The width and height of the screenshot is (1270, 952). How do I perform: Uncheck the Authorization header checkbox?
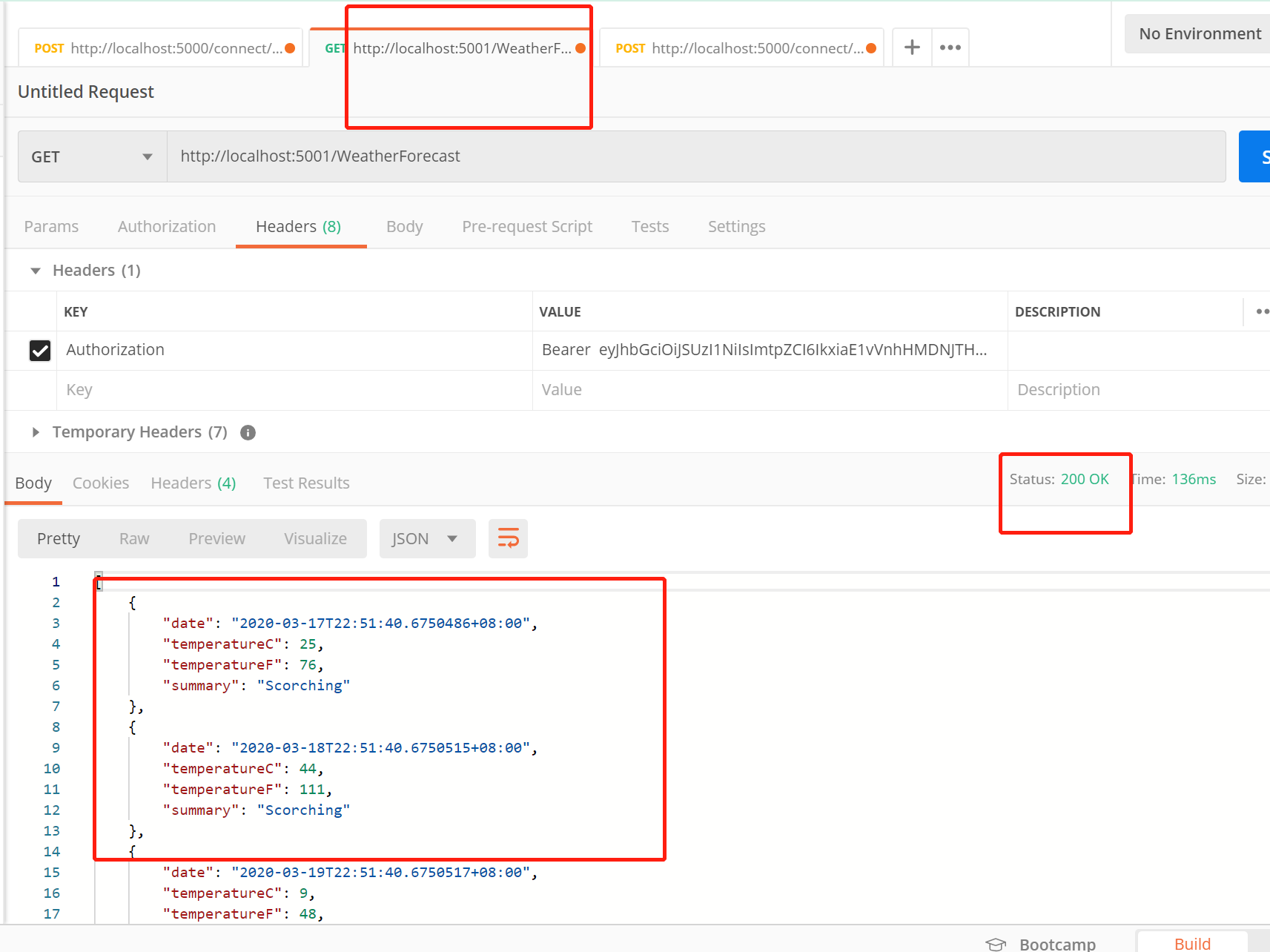(40, 350)
